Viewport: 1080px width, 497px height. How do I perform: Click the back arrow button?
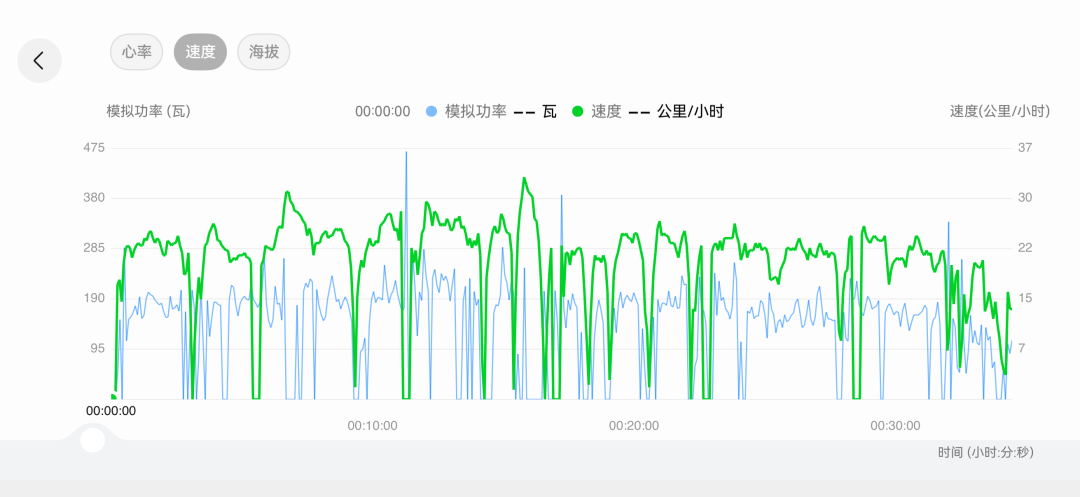click(x=39, y=60)
